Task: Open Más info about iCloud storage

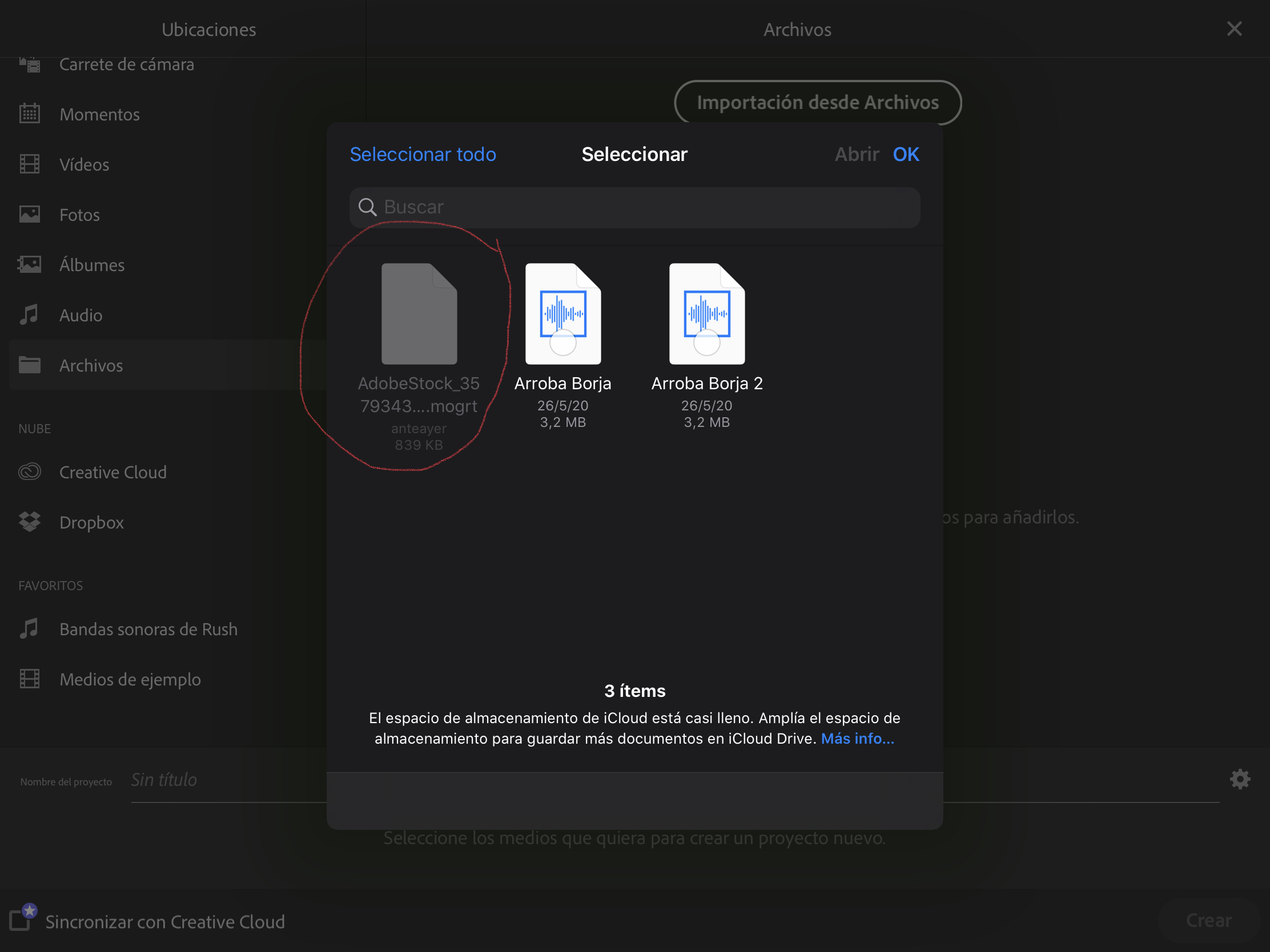Action: (x=856, y=739)
